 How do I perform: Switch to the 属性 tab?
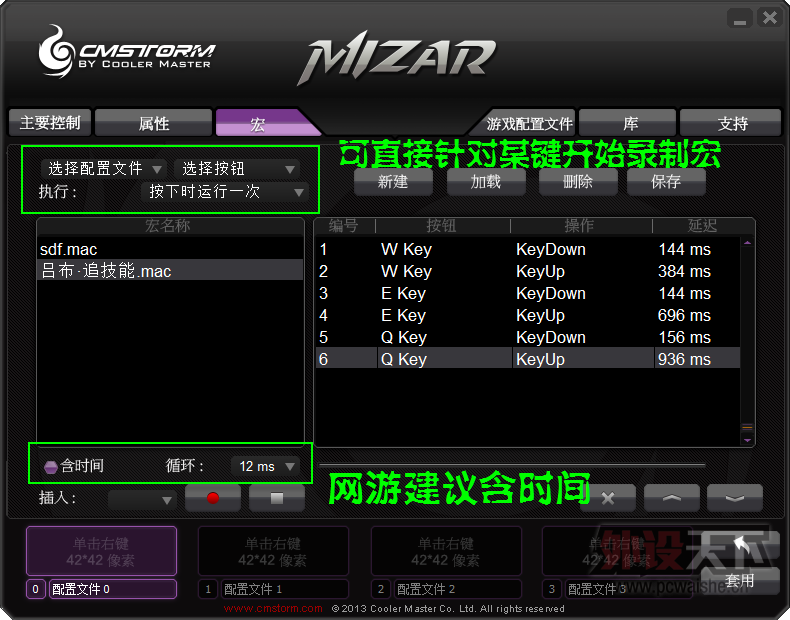tap(154, 122)
